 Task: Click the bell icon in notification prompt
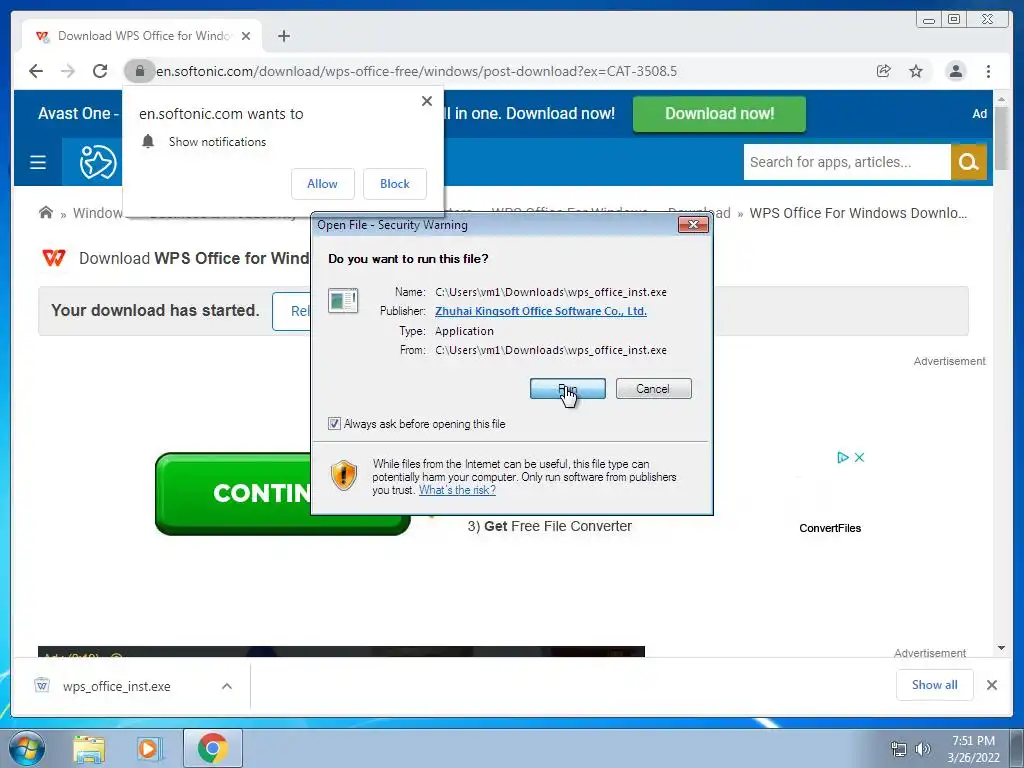tap(148, 141)
